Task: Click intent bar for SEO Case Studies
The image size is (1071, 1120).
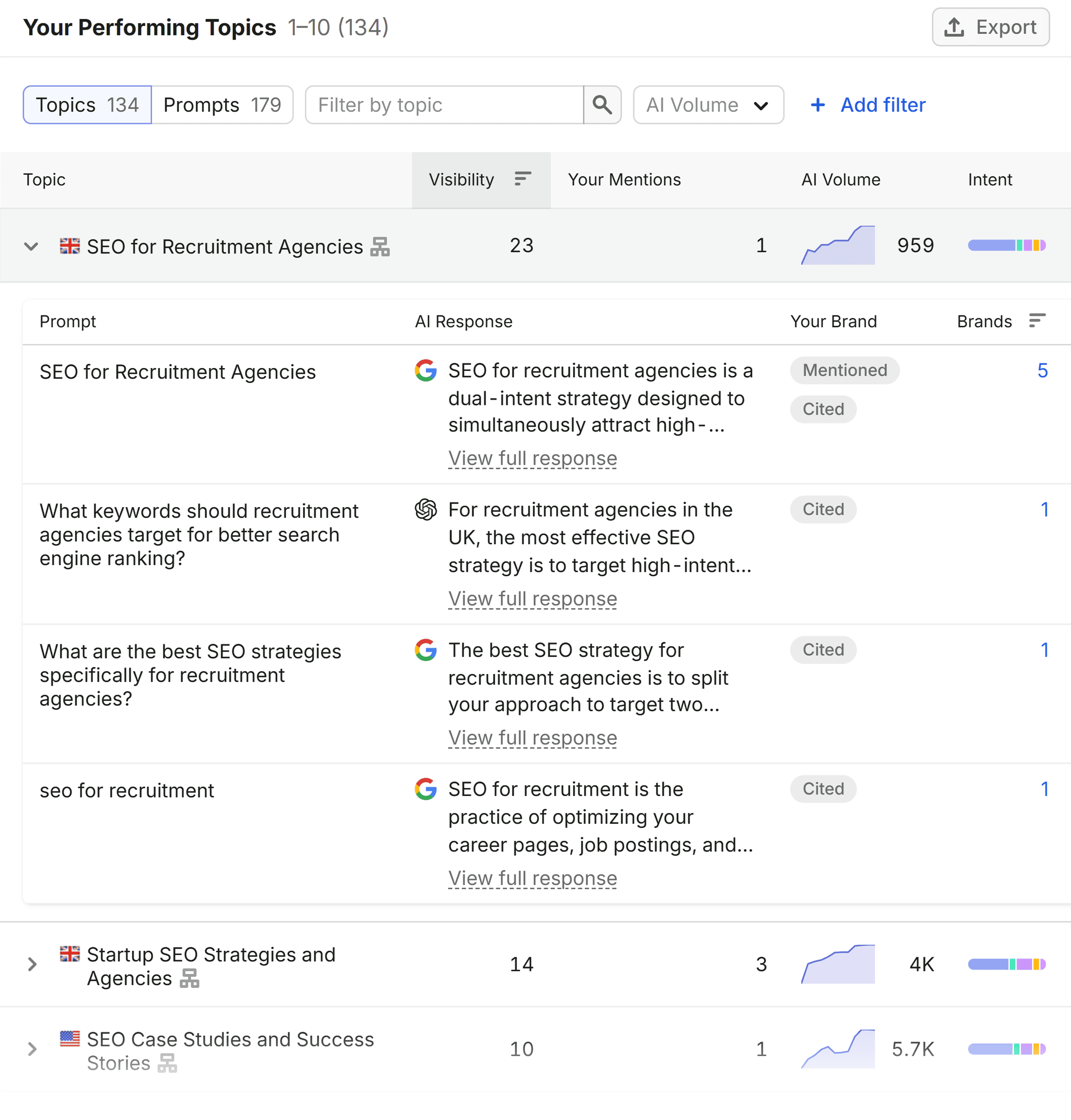Action: coord(1006,1048)
